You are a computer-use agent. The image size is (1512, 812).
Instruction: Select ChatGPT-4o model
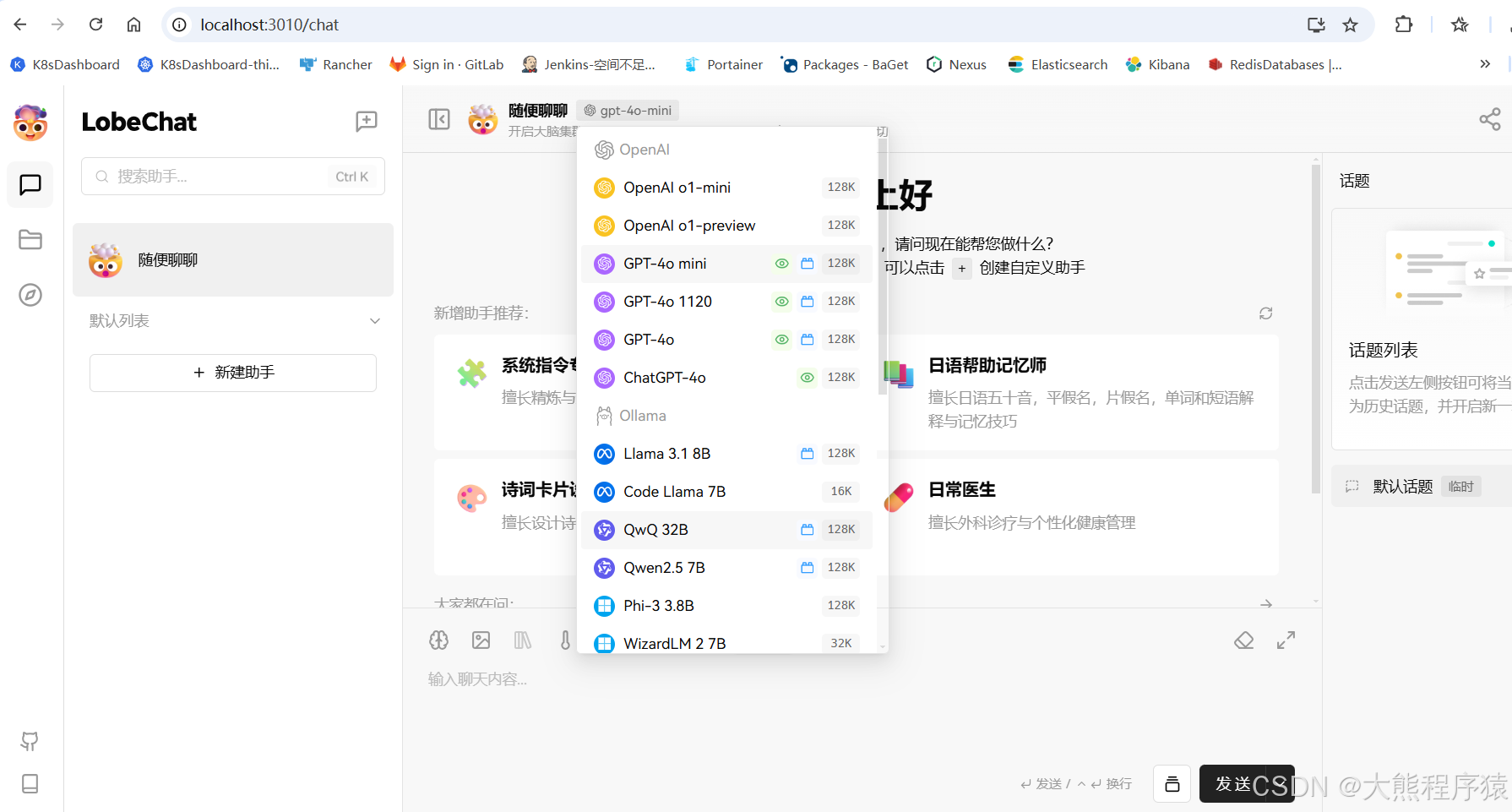click(726, 378)
